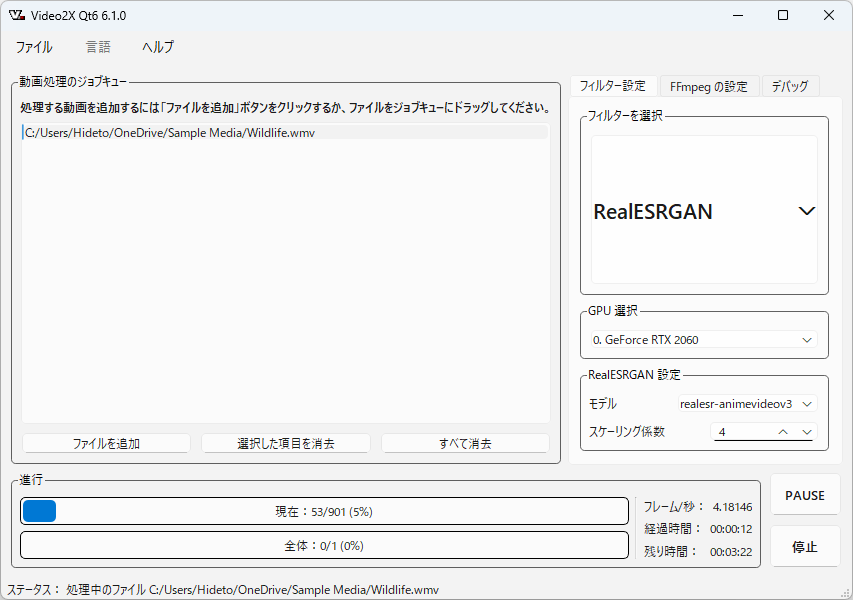This screenshot has height=600, width=853.
Task: Open the デバッグ tab
Action: [x=789, y=86]
